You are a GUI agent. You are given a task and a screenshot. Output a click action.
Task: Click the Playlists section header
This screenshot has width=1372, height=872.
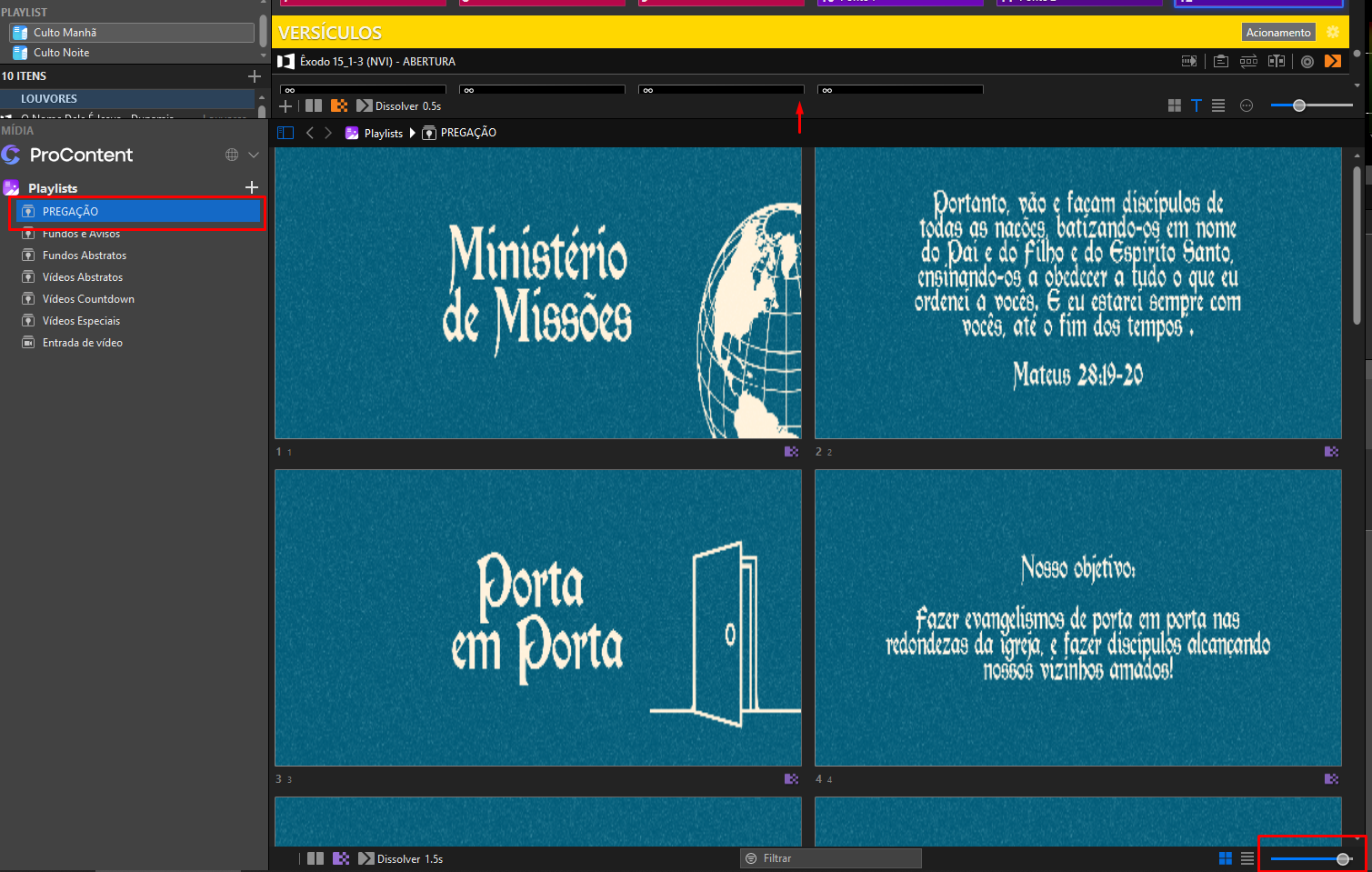pos(53,188)
